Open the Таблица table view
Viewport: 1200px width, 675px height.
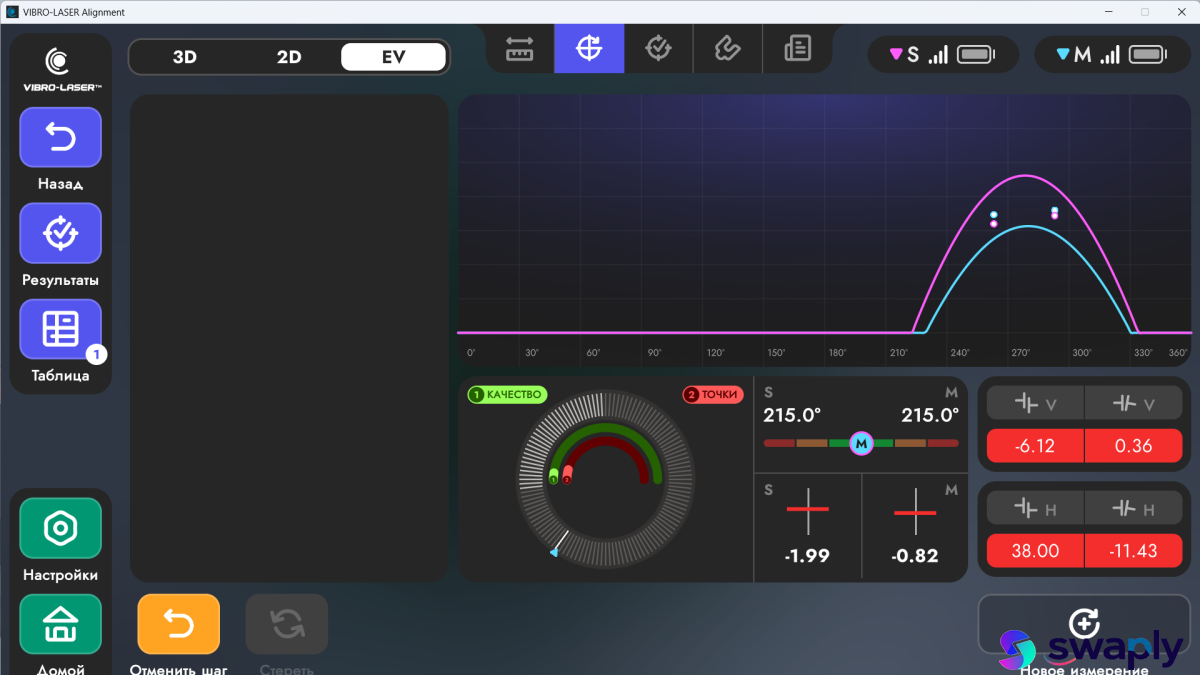(60, 329)
